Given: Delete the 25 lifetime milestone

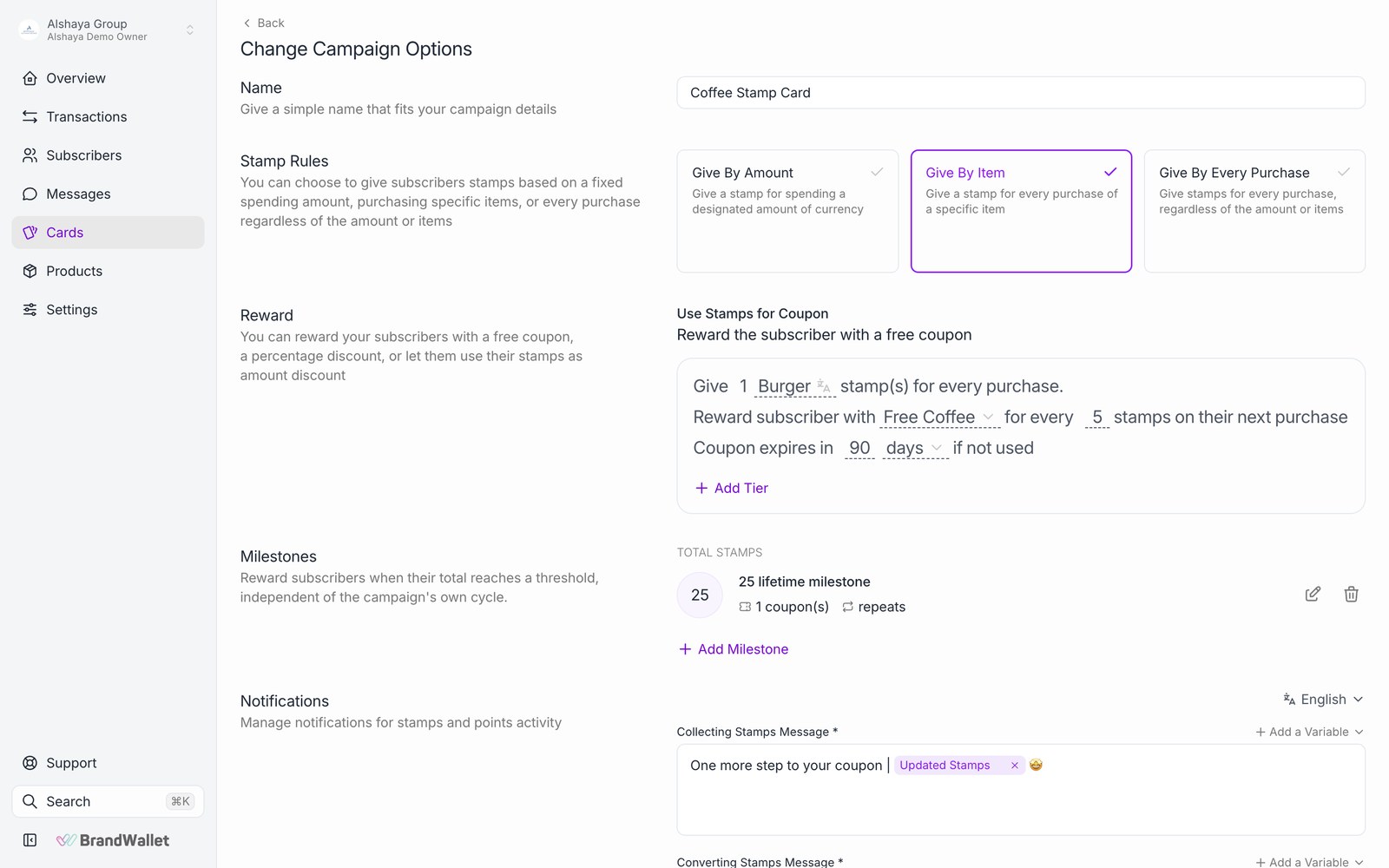Looking at the screenshot, I should click(1351, 595).
